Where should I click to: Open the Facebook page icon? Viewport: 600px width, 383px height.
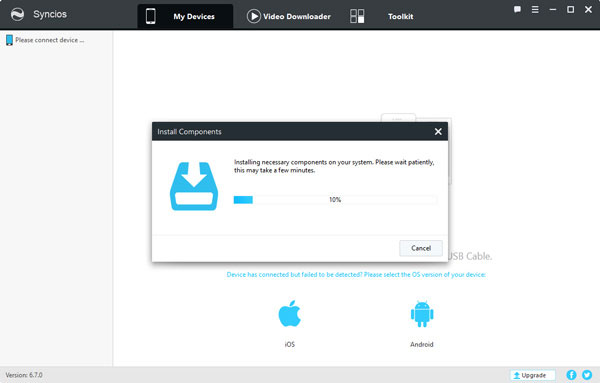571,375
